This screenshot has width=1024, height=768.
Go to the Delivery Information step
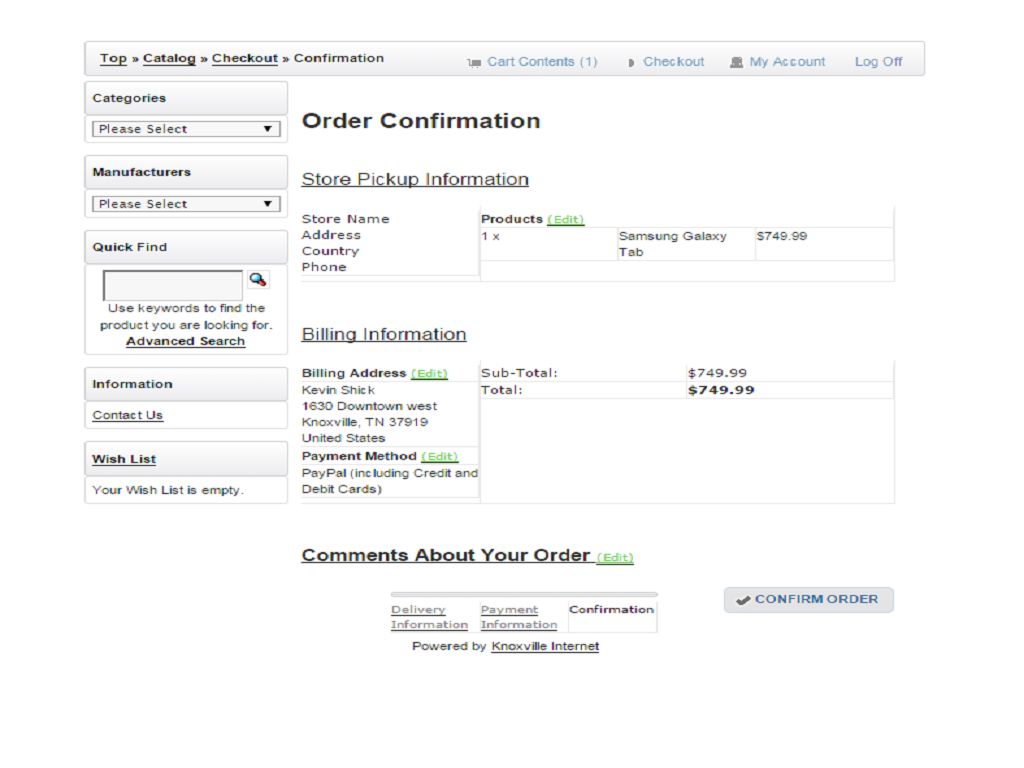pos(429,617)
